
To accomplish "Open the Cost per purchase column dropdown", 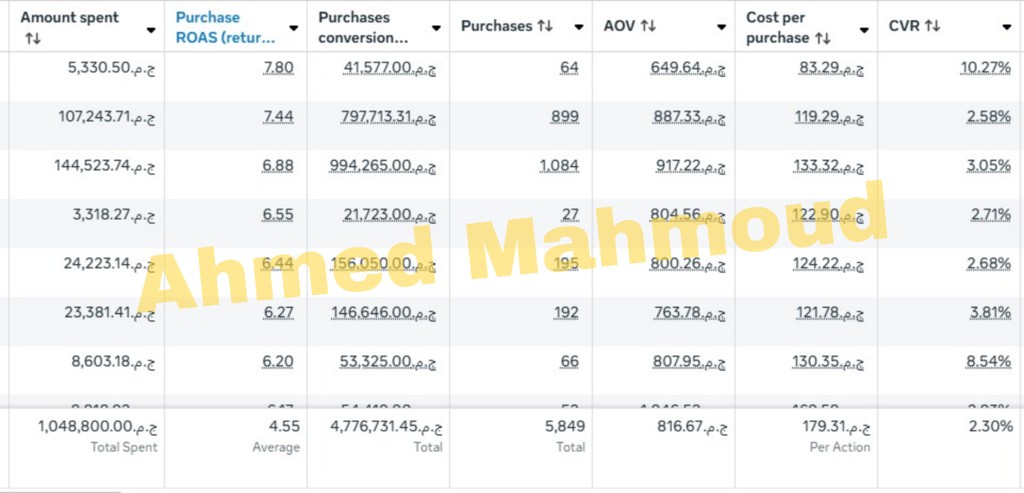I will [x=865, y=29].
